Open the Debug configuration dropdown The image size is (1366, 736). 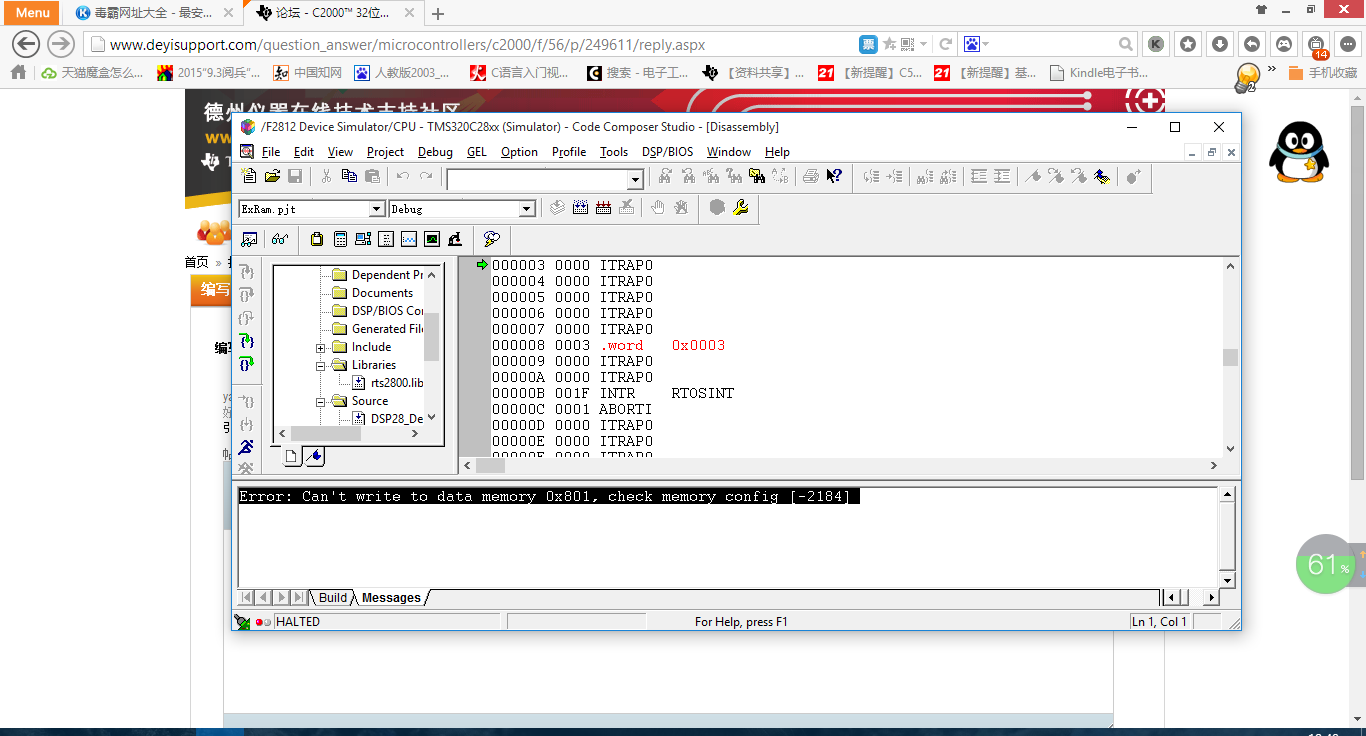[527, 209]
